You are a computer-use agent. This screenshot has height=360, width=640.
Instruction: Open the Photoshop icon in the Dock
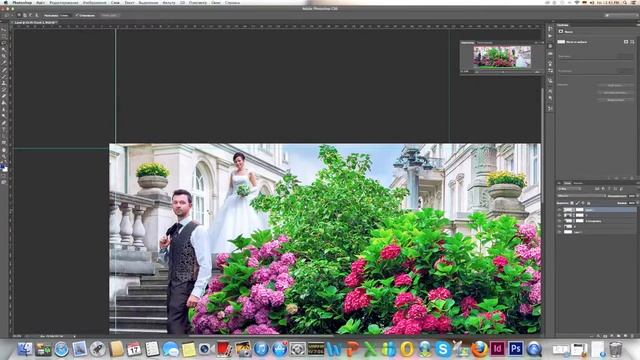[x=516, y=349]
